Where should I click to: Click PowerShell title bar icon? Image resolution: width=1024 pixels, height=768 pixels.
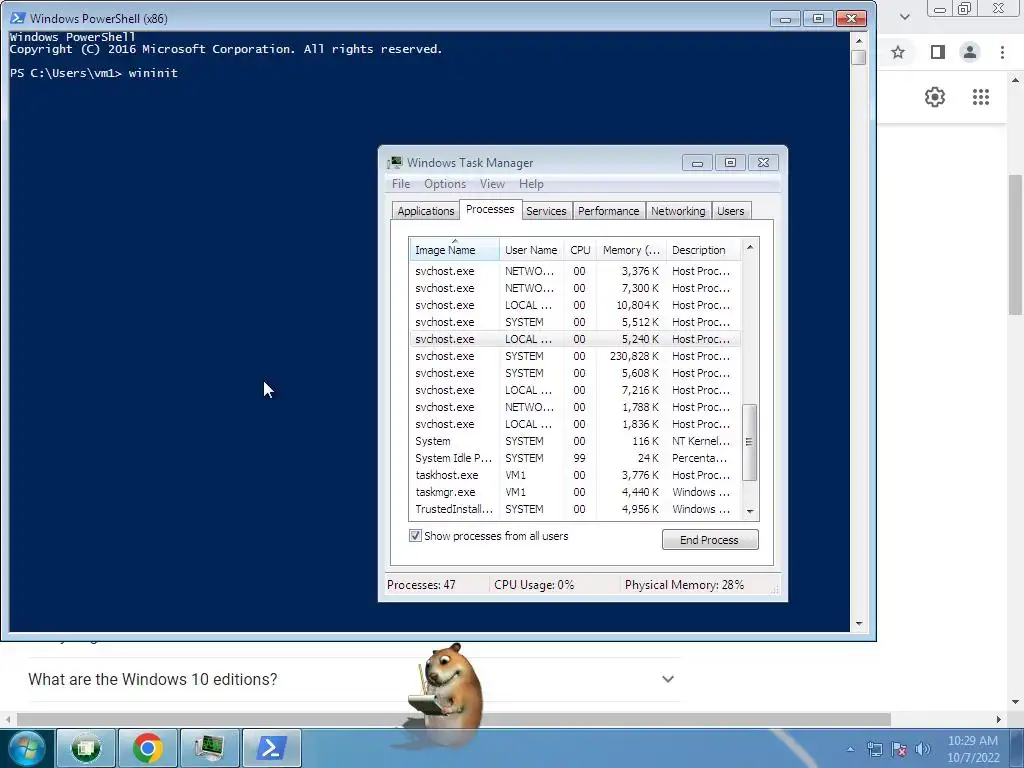point(18,18)
